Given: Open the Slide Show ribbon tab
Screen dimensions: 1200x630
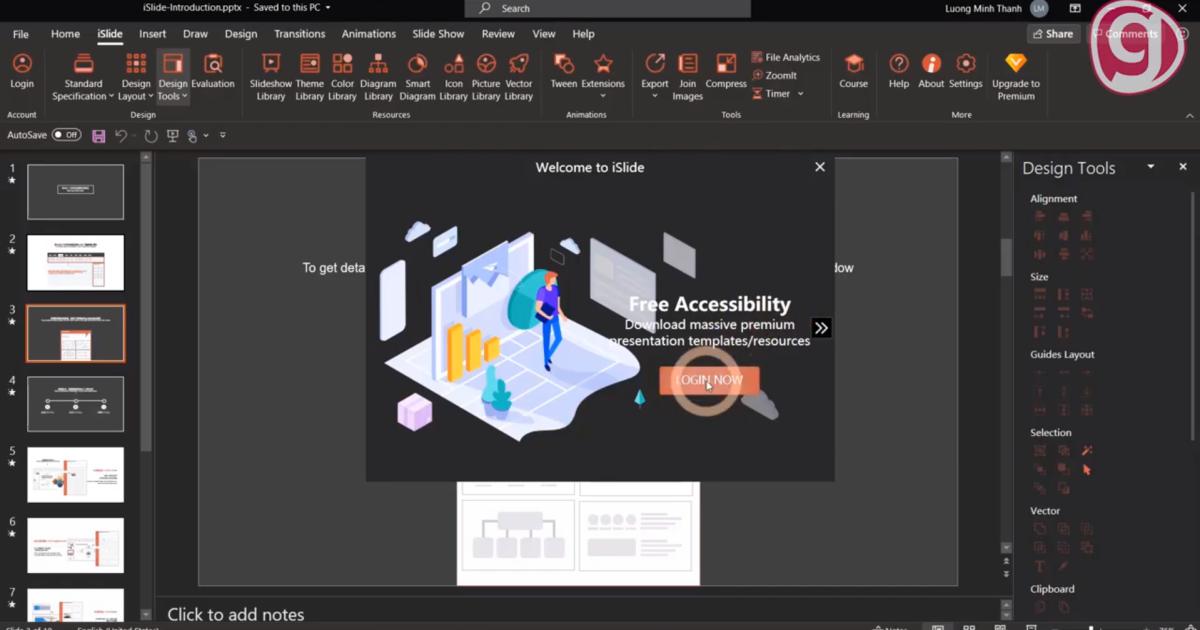Looking at the screenshot, I should tap(438, 34).
